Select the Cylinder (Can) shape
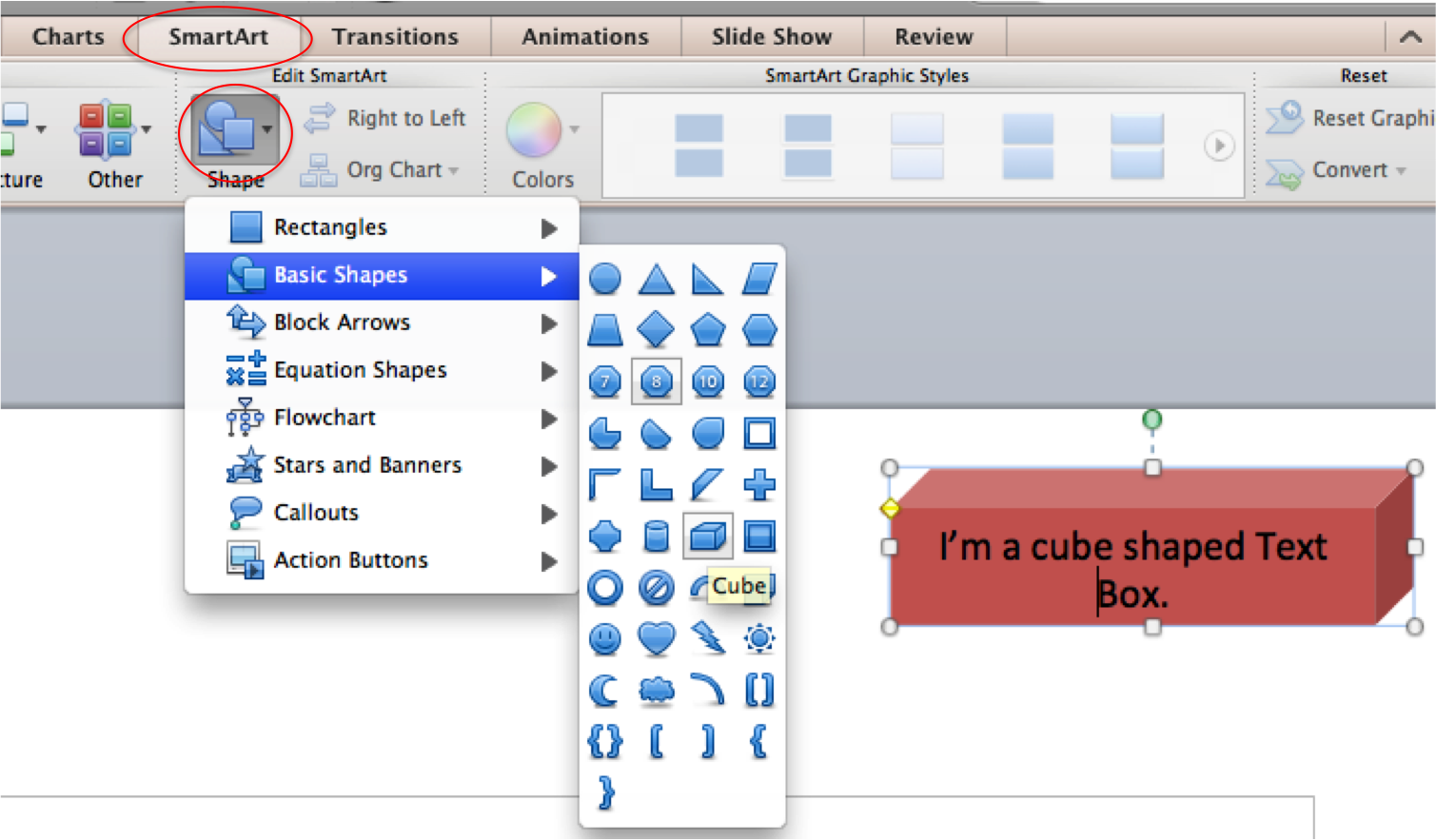The width and height of the screenshot is (1436, 840). 656,537
